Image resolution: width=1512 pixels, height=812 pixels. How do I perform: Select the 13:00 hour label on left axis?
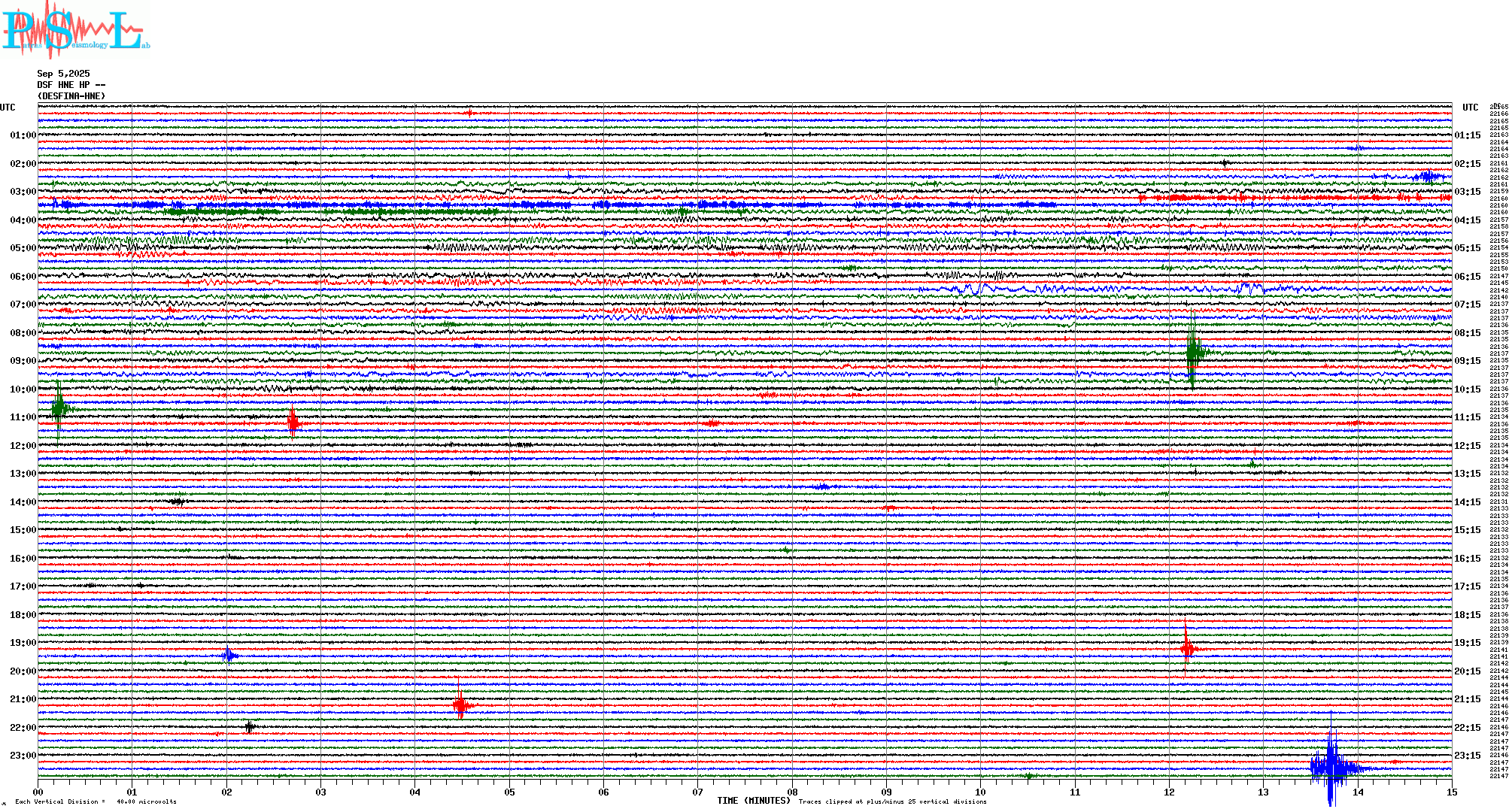(23, 474)
